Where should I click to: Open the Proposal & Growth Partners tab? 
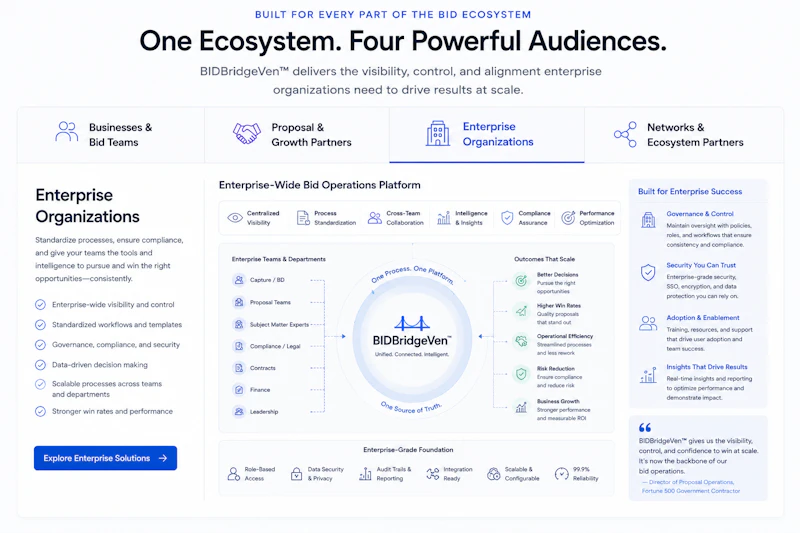(x=297, y=135)
